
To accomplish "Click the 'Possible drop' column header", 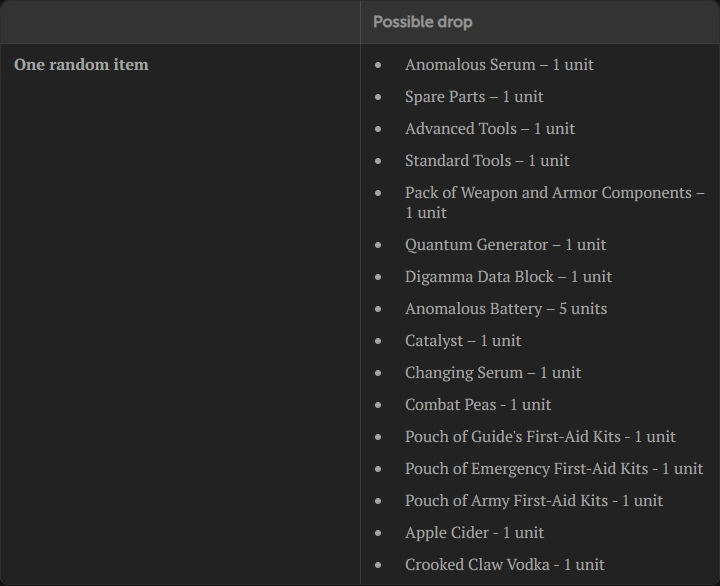I will pos(423,22).
